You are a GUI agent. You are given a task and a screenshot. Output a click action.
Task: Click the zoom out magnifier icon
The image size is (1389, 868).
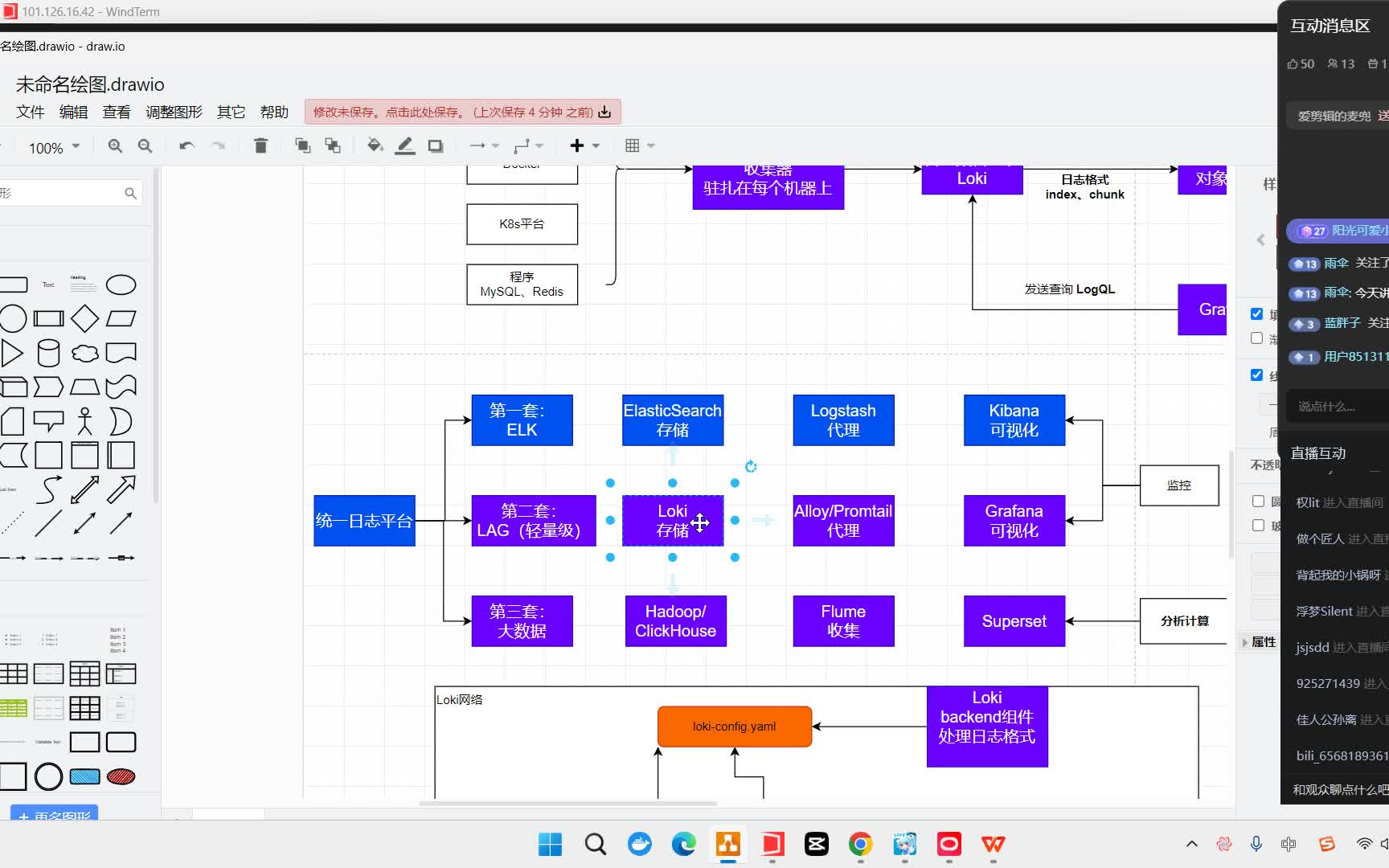(x=145, y=145)
